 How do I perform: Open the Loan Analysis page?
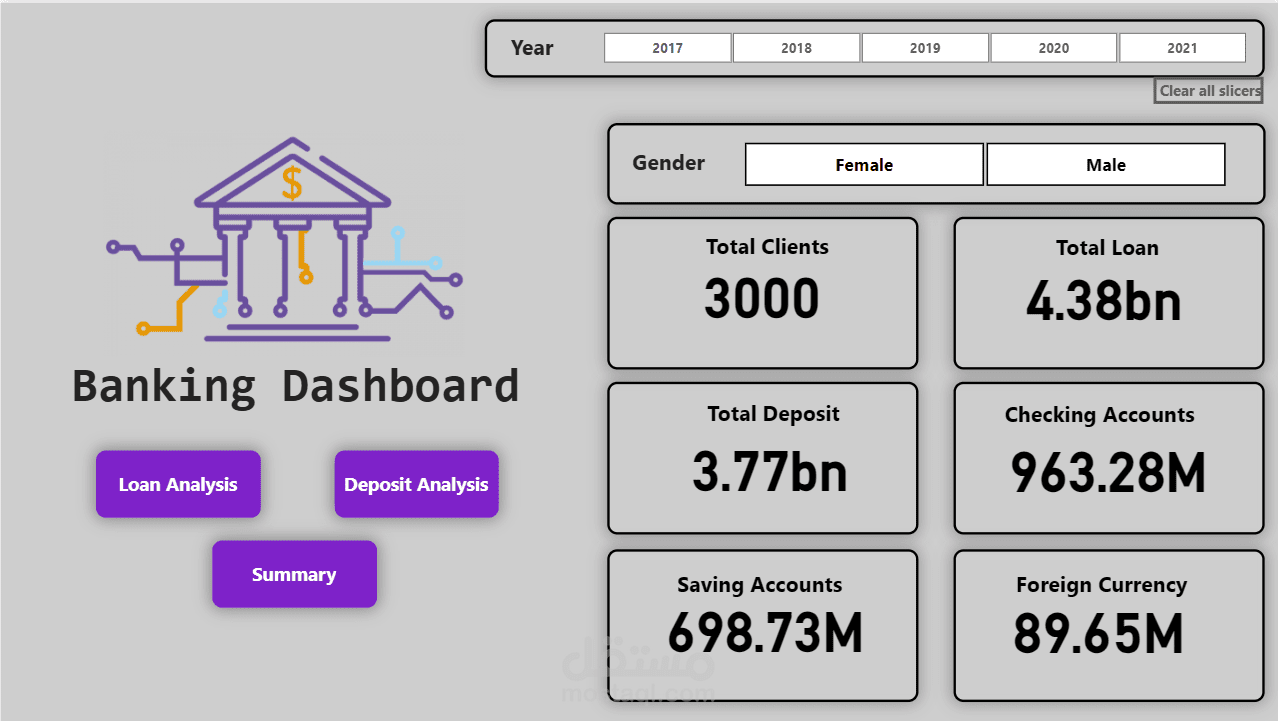[178, 483]
